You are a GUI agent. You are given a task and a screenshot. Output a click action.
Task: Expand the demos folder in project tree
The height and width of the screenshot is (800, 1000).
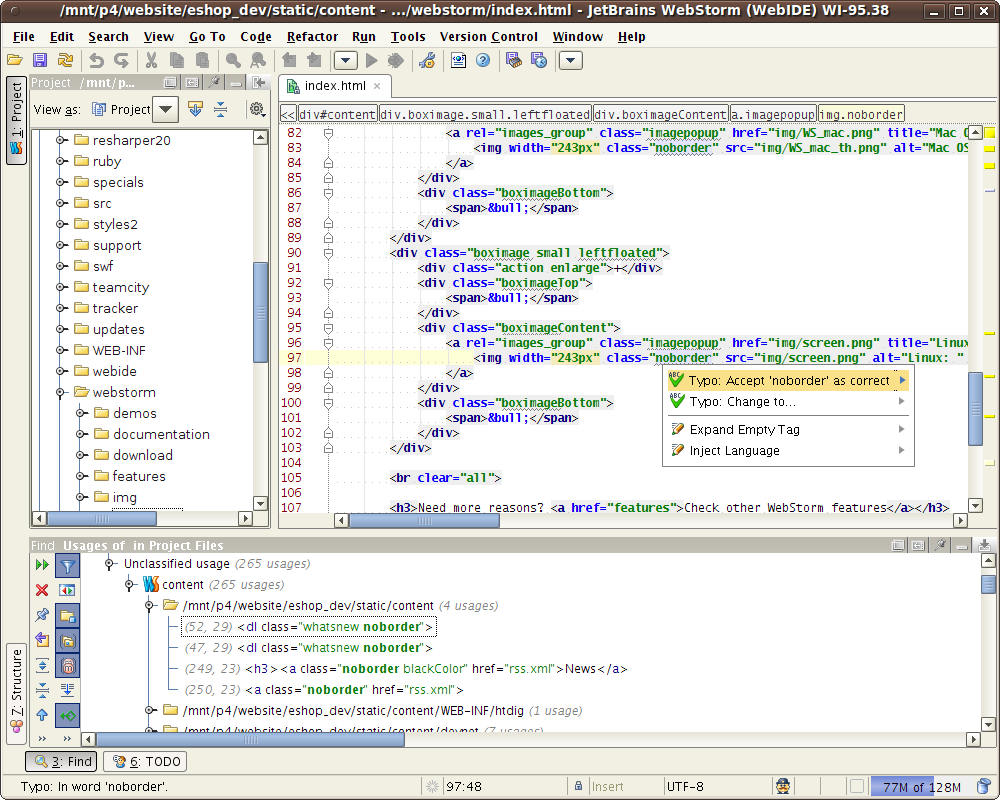pyautogui.click(x=81, y=413)
